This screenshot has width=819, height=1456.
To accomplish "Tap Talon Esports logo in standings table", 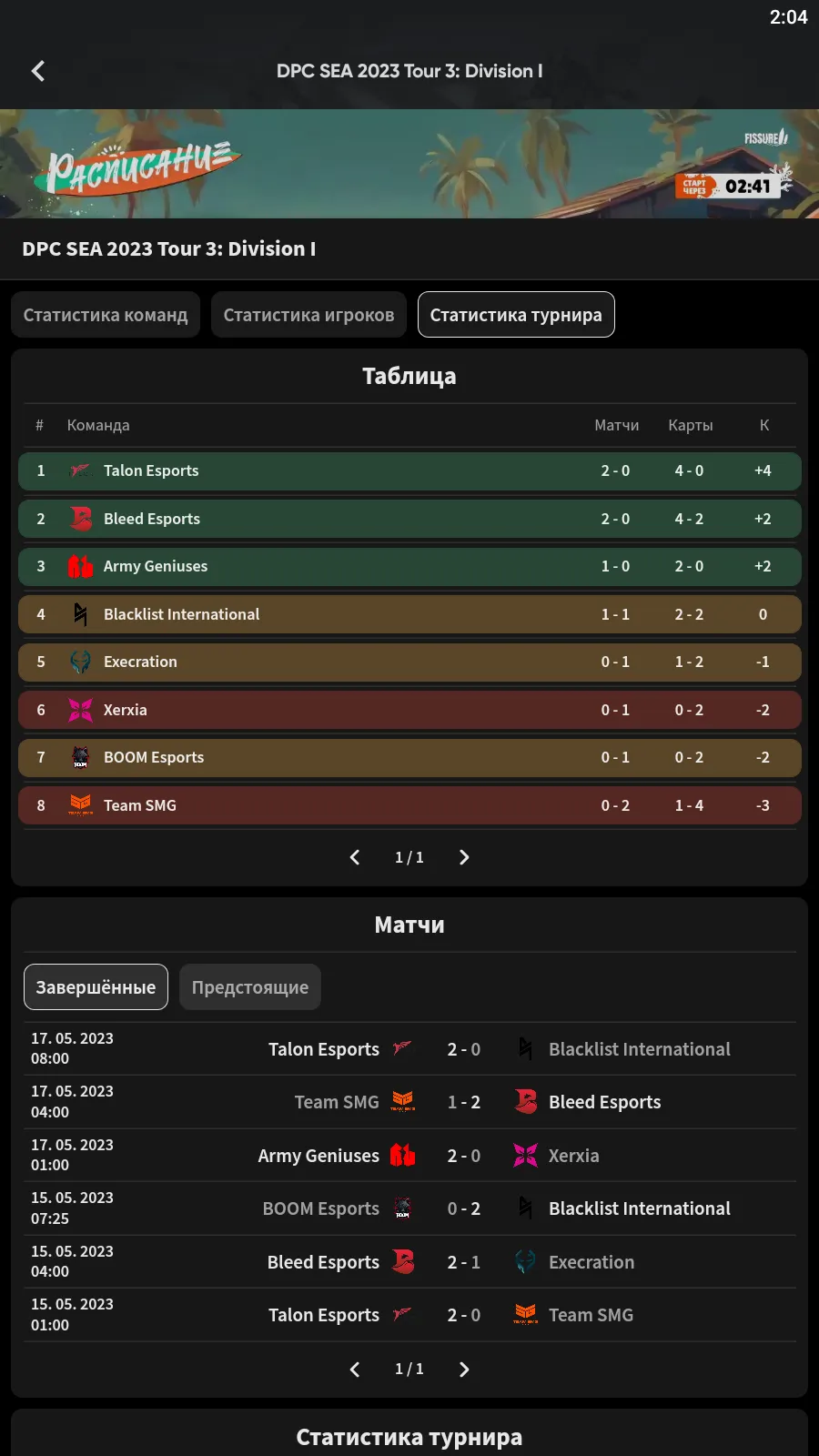I will (80, 470).
